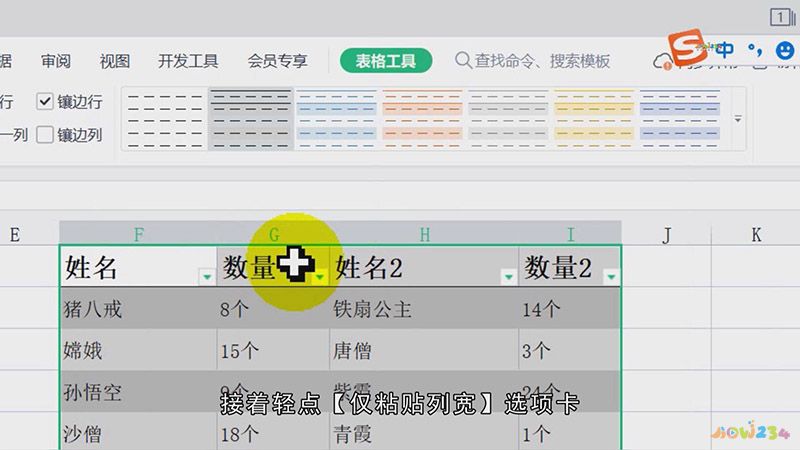The image size is (800, 450).
Task: Click the Sogou input method S icon
Action: pyautogui.click(x=687, y=47)
